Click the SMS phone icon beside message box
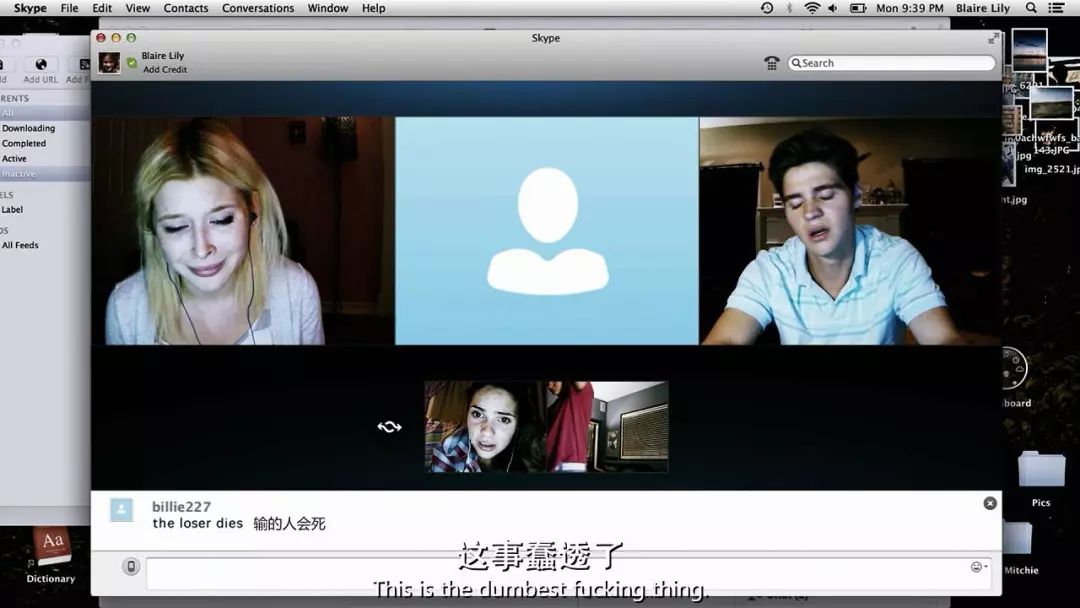 click(x=131, y=567)
